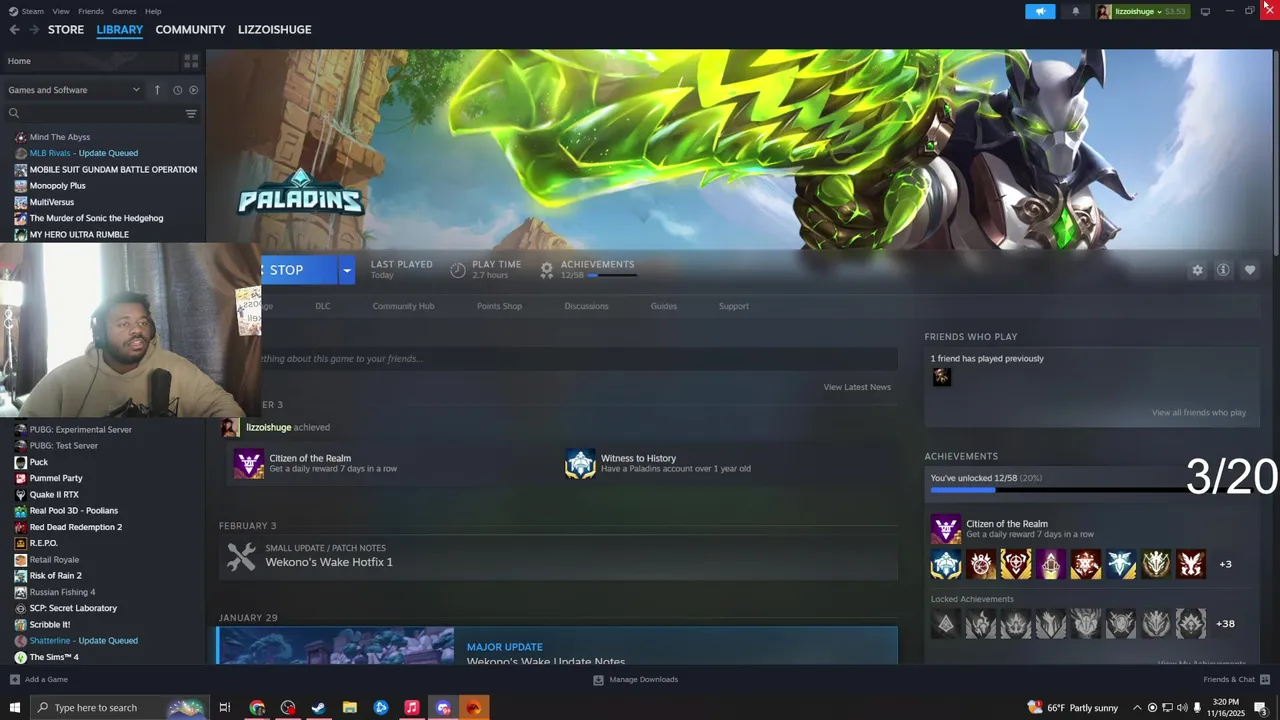Click View all friends who play

click(x=1198, y=412)
